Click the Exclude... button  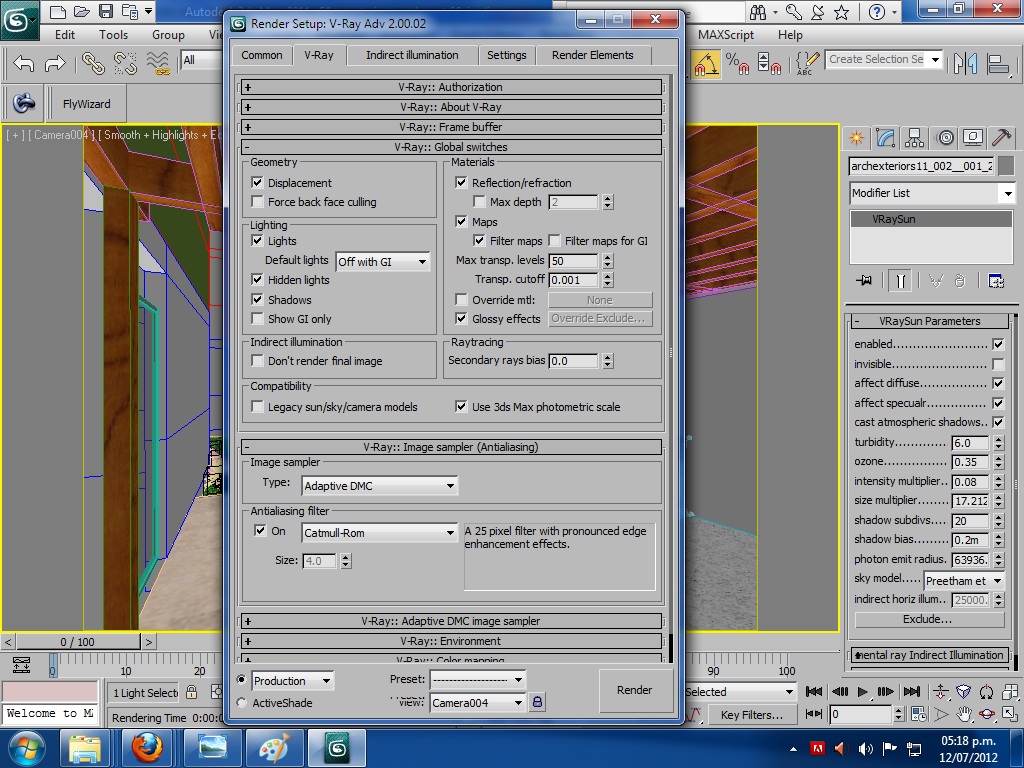point(929,618)
